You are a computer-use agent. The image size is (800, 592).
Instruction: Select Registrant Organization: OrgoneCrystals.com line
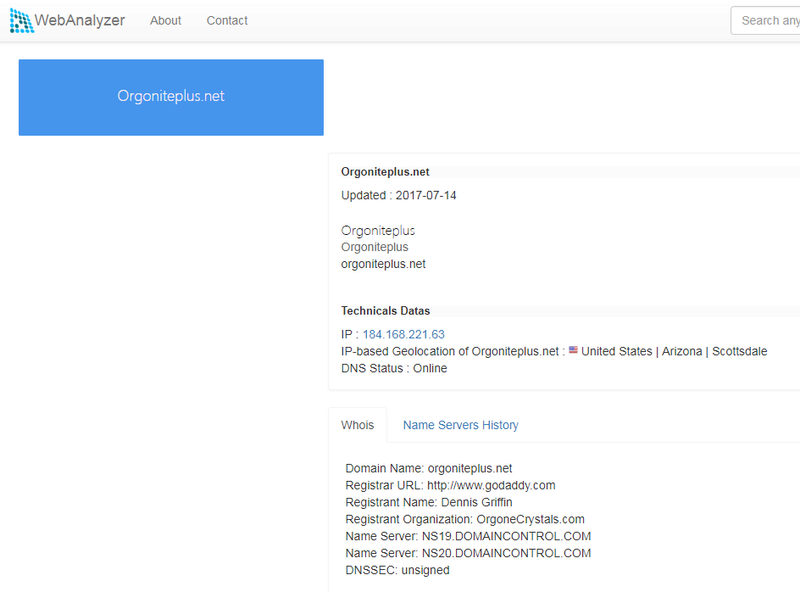(x=465, y=520)
